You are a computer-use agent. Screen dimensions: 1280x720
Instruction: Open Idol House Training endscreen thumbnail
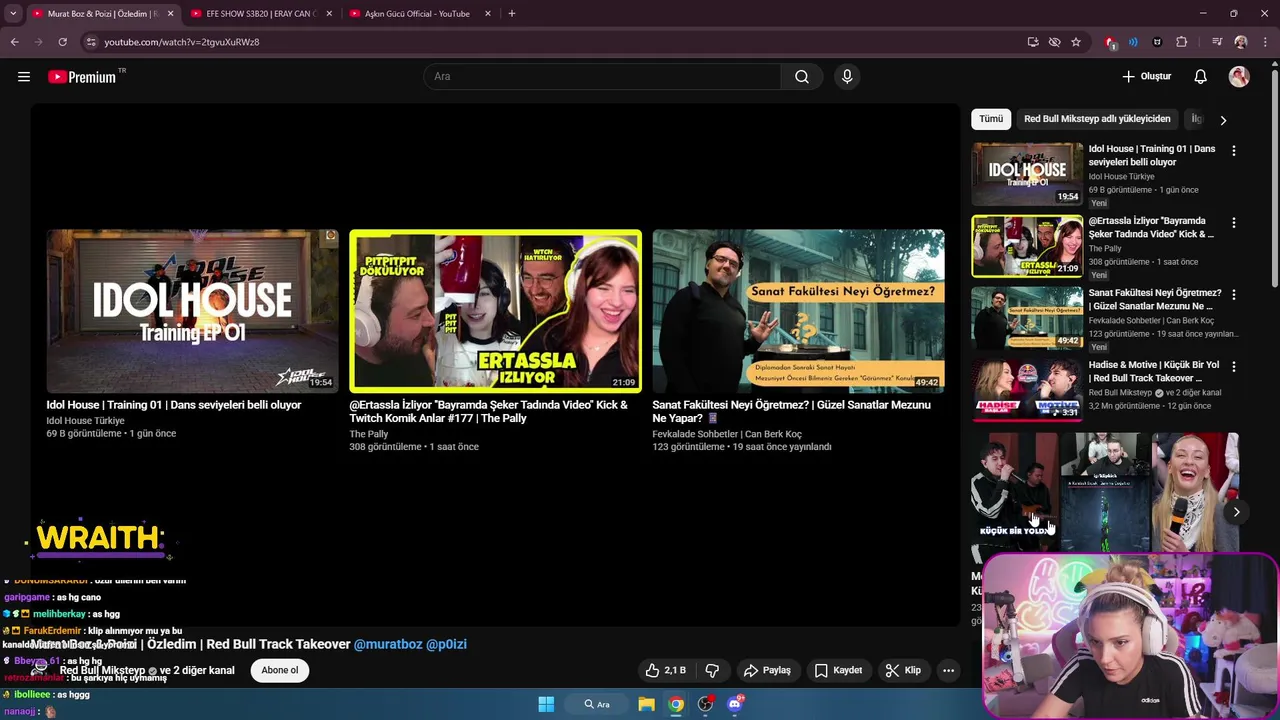[192, 311]
